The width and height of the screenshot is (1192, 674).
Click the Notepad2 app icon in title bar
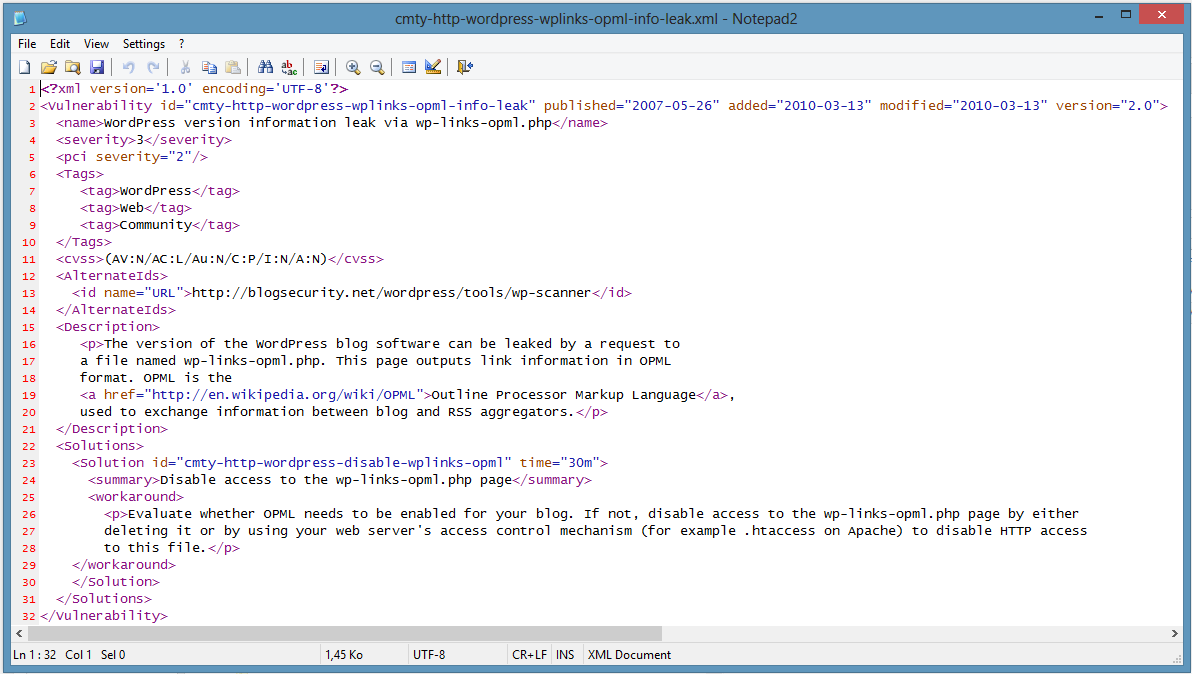click(20, 17)
